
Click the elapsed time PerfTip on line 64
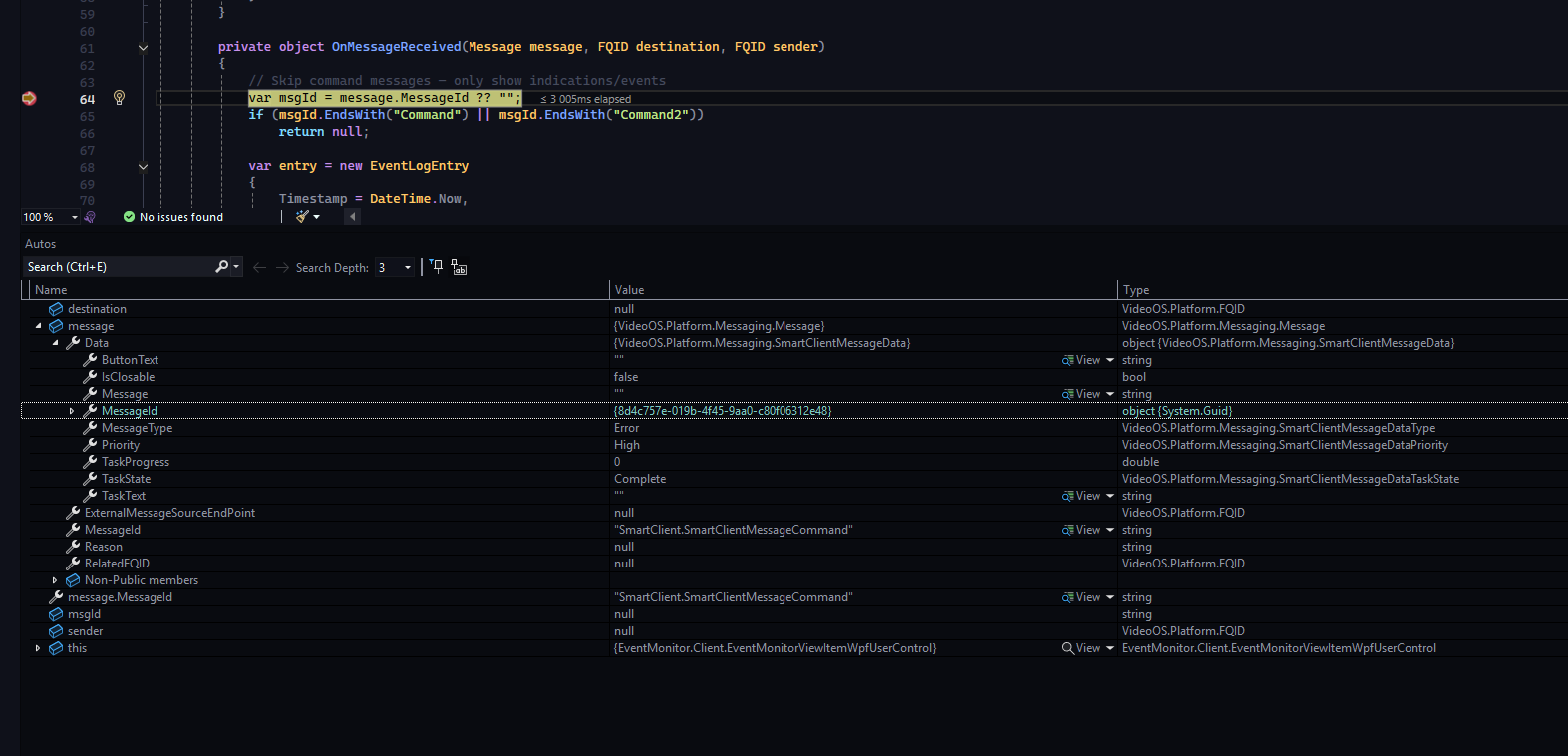[586, 99]
